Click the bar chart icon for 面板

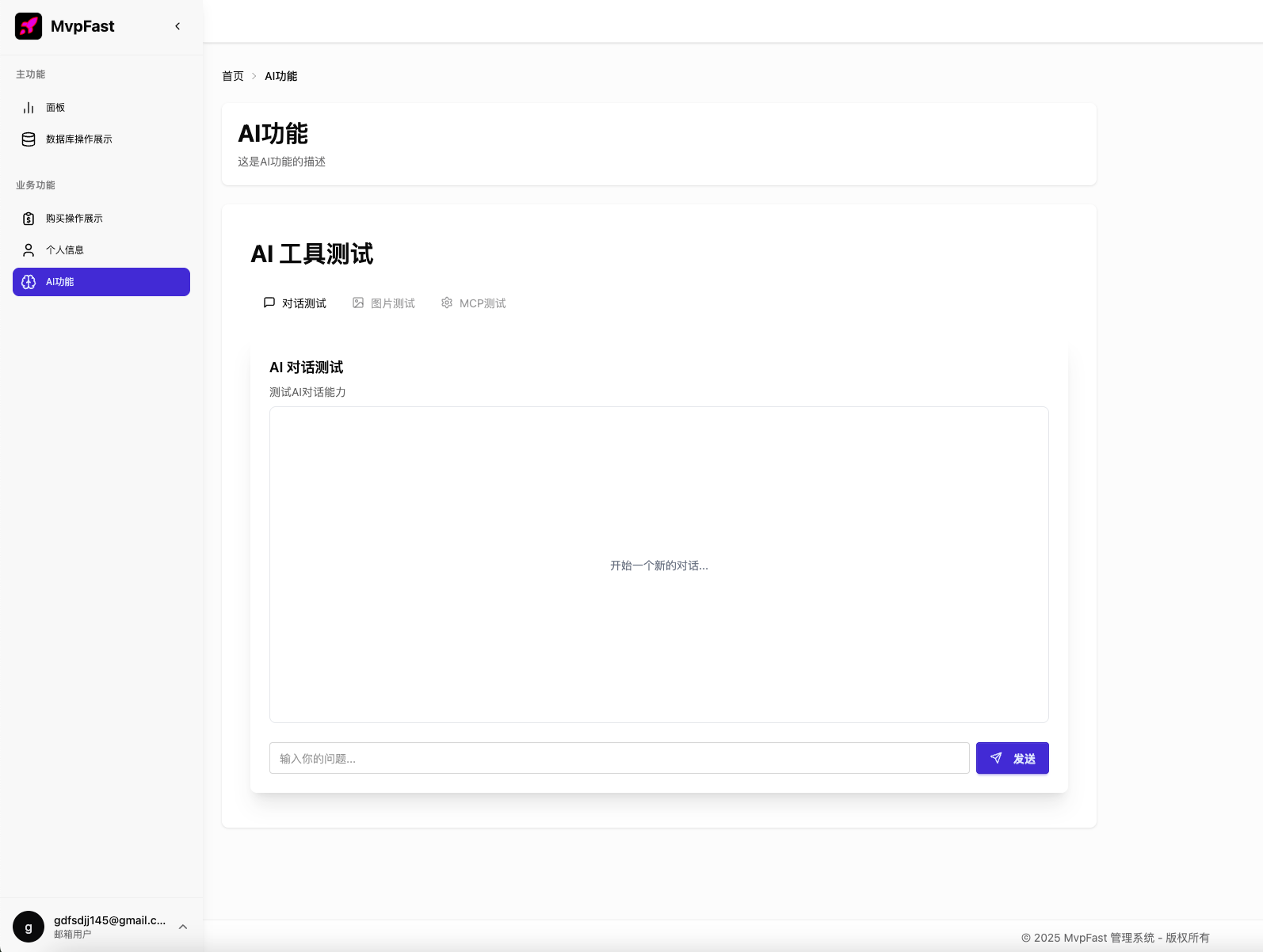pos(29,108)
